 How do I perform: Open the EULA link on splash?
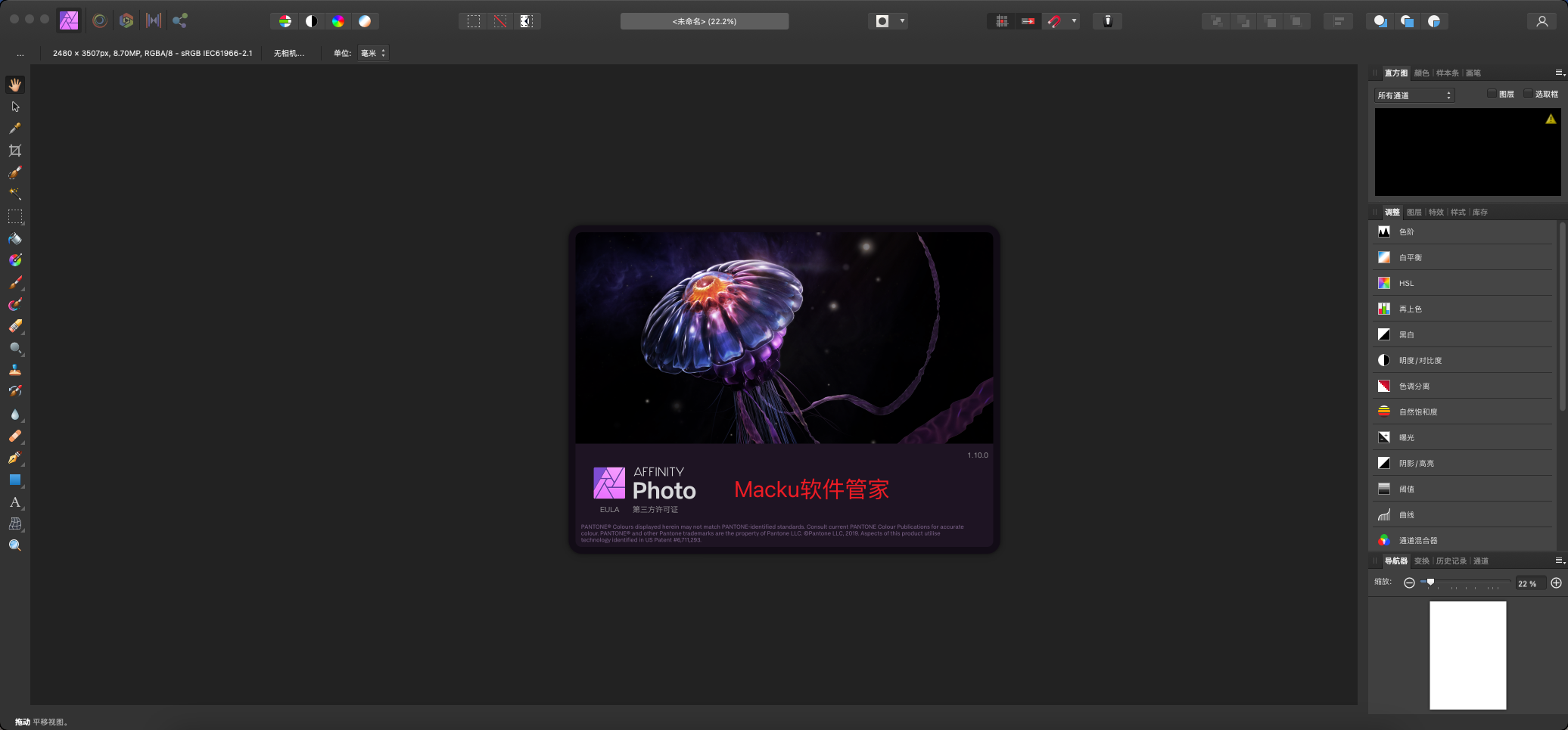(x=609, y=509)
